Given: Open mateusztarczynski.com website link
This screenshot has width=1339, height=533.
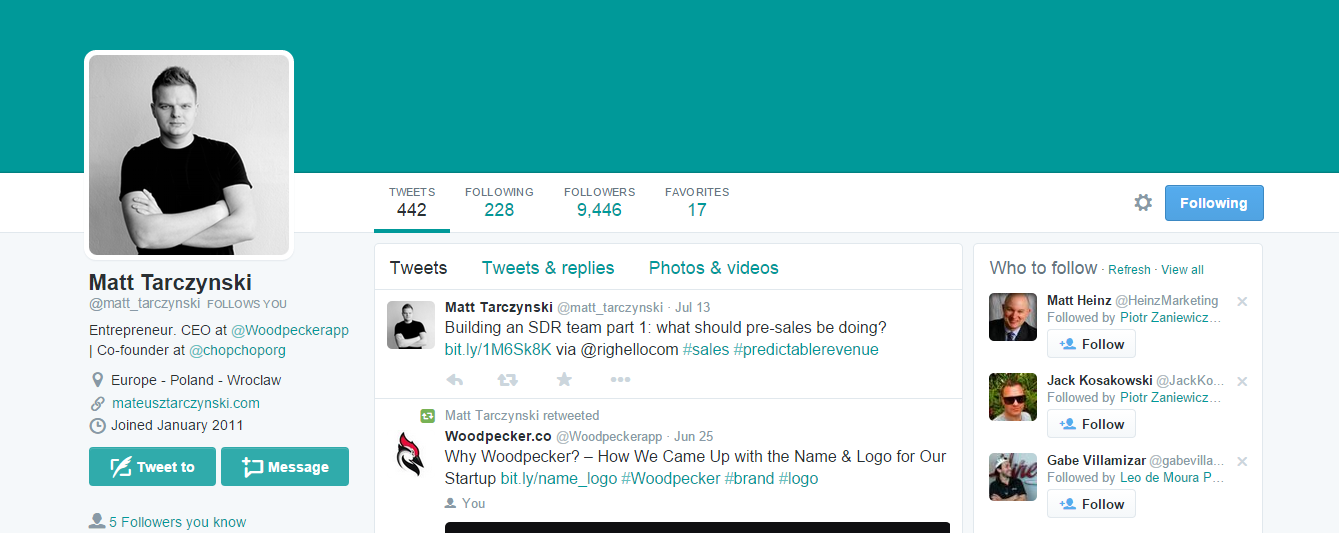Looking at the screenshot, I should 186,403.
